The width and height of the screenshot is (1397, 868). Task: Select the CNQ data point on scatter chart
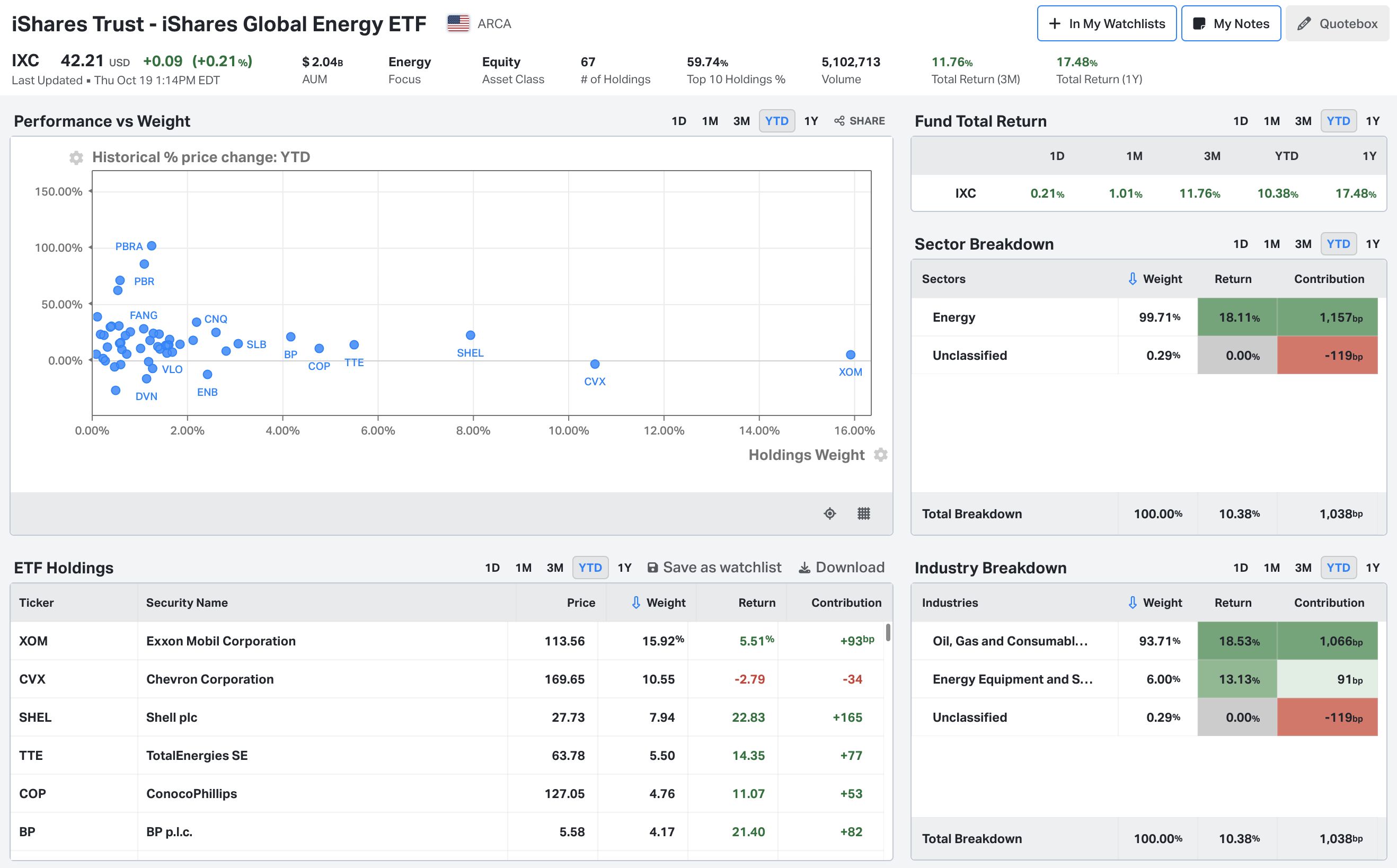point(196,322)
